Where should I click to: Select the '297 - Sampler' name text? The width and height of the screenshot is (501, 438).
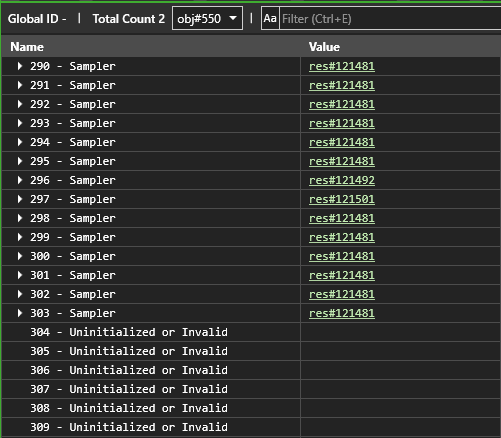[73, 199]
